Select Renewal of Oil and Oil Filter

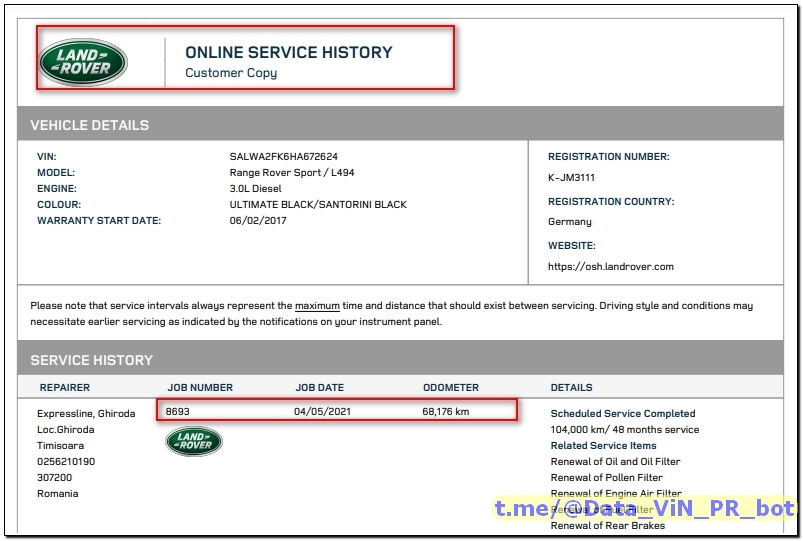616,461
